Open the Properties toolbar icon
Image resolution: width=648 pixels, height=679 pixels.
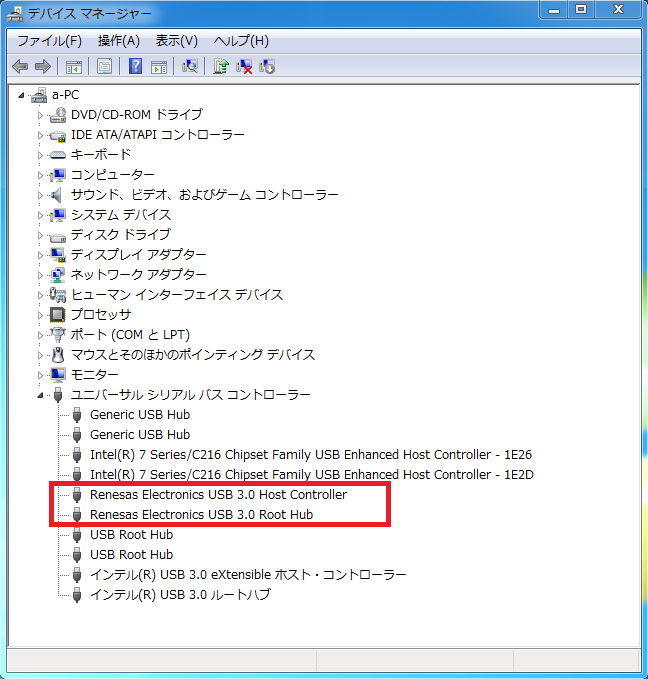click(104, 67)
